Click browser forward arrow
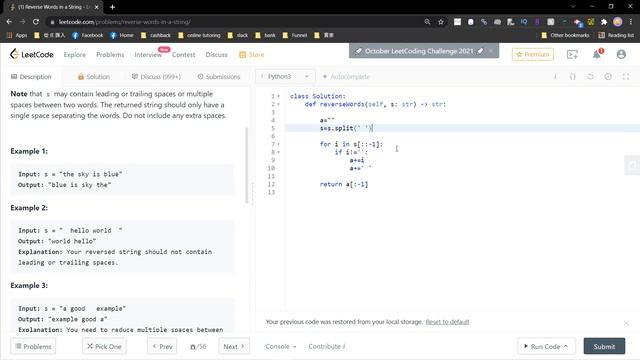This screenshot has height=360, width=640. [22, 22]
